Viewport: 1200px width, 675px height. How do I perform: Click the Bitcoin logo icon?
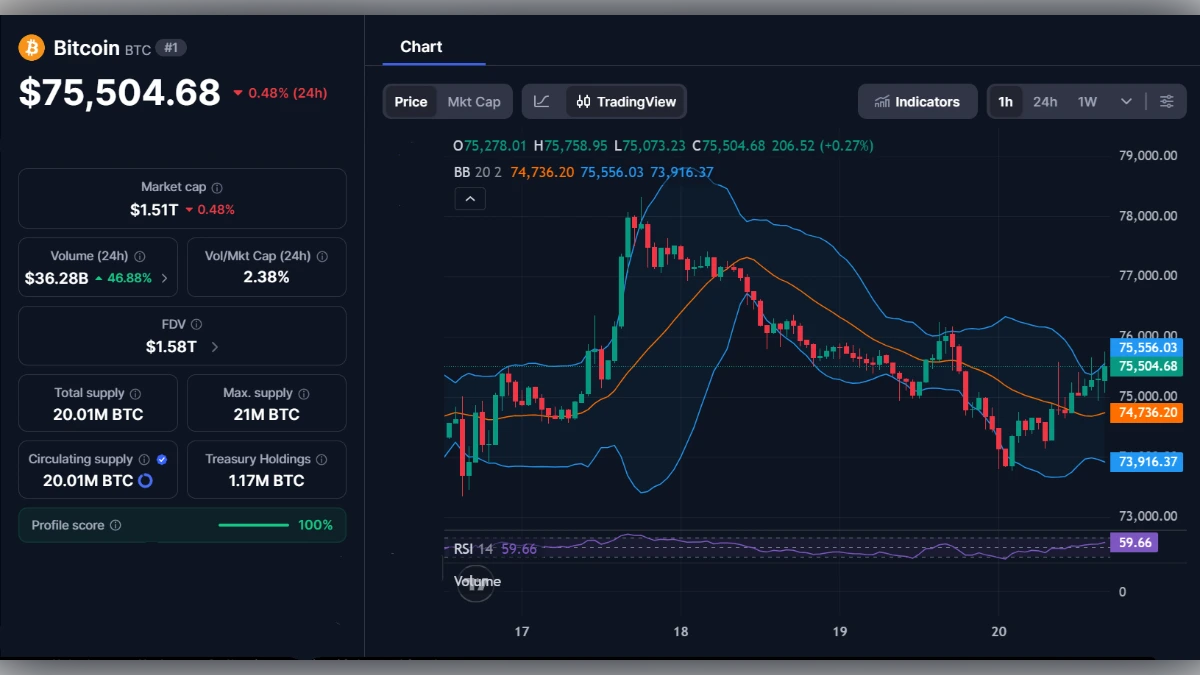point(31,47)
